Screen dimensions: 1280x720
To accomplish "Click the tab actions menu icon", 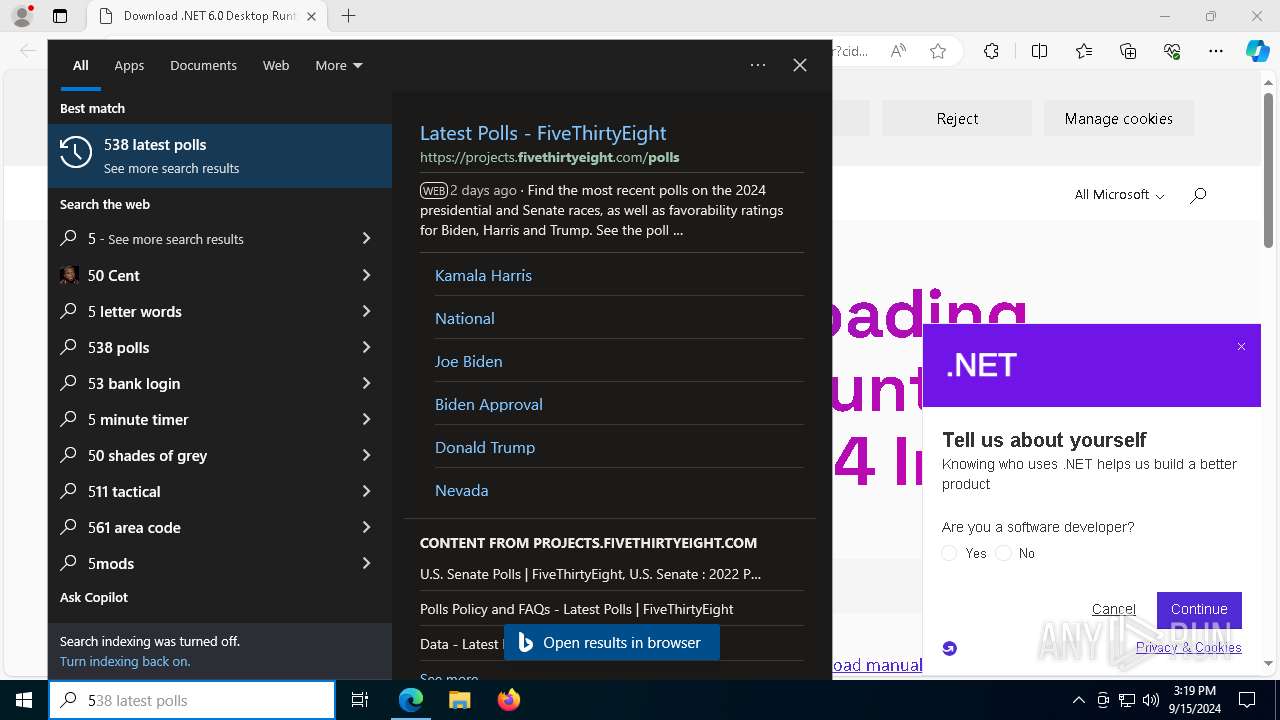I will [x=60, y=16].
